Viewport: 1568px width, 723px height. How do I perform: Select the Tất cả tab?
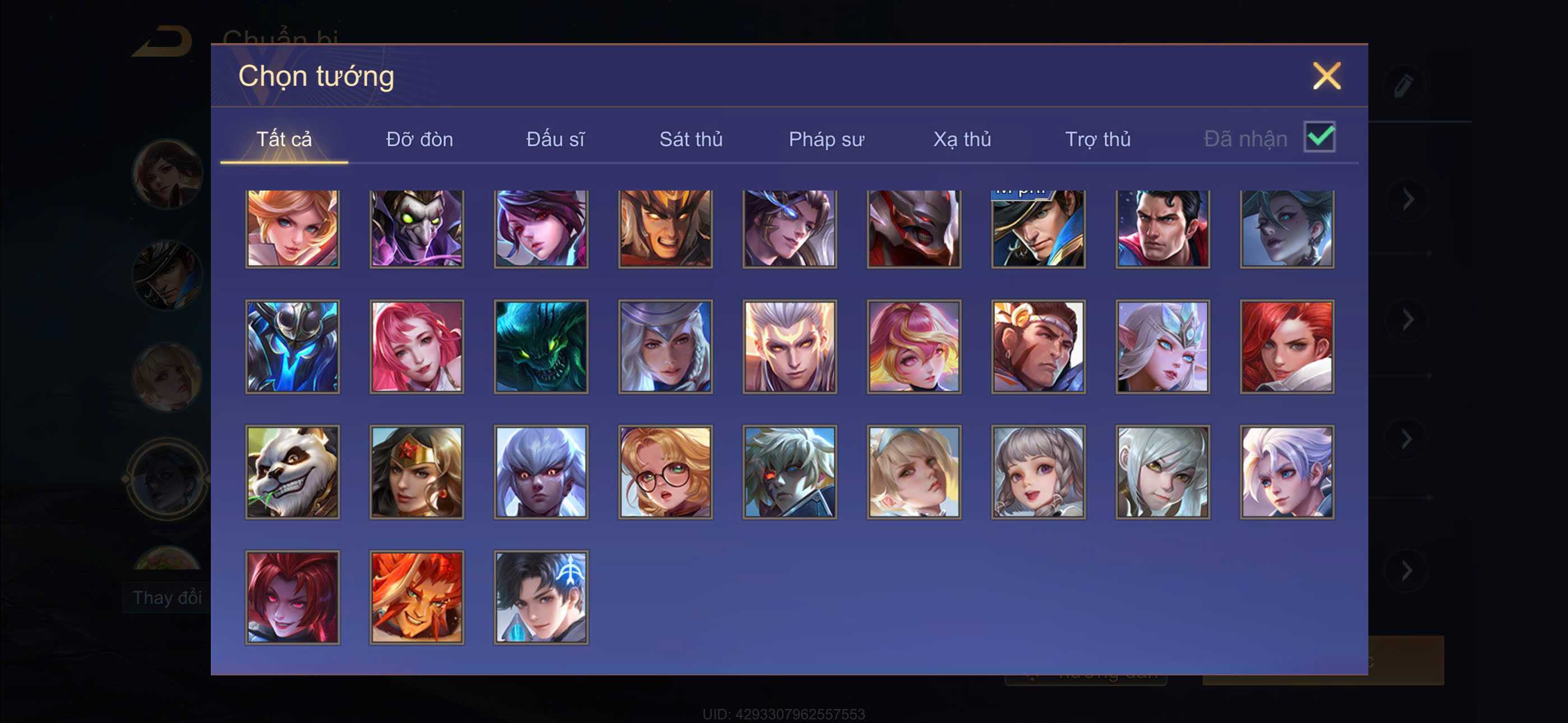click(284, 140)
